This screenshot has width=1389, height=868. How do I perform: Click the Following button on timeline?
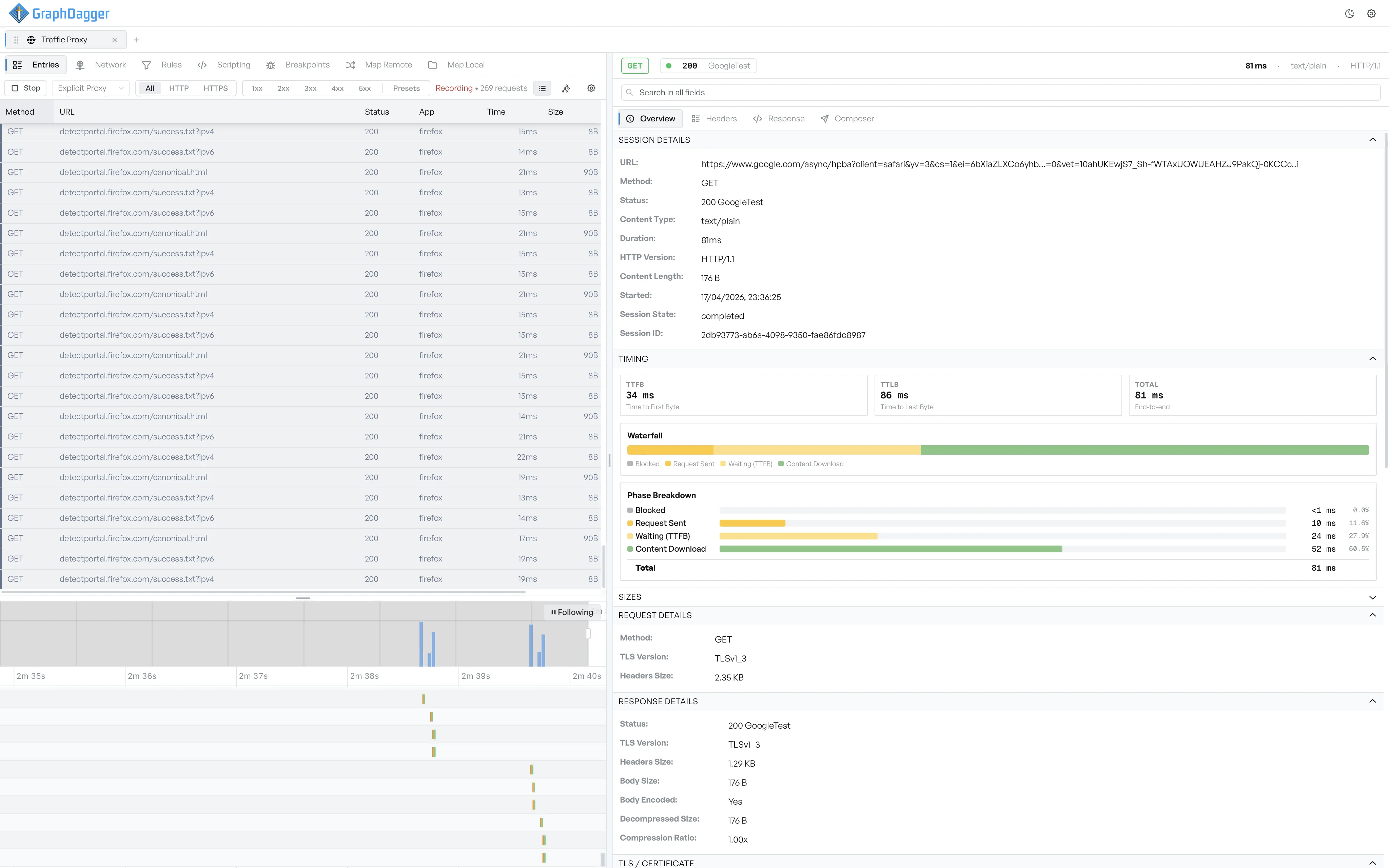(572, 612)
